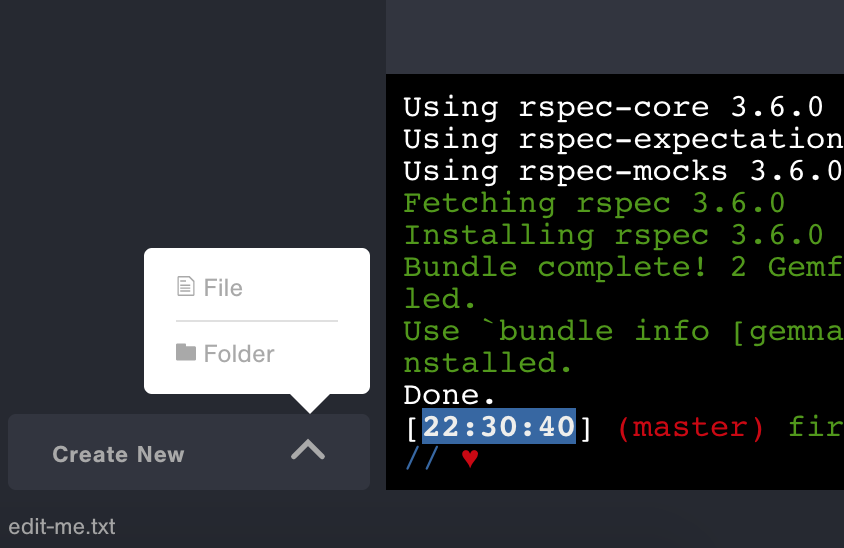Click the "Use `bundle info" terminal line

622,331
